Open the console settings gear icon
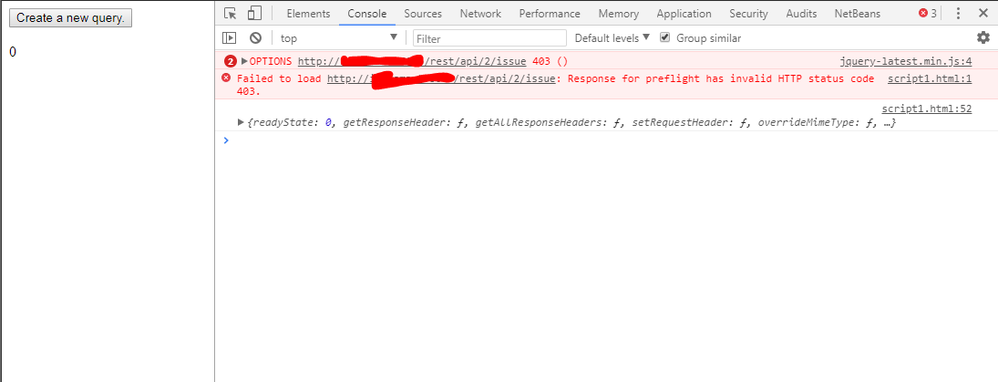 point(983,38)
